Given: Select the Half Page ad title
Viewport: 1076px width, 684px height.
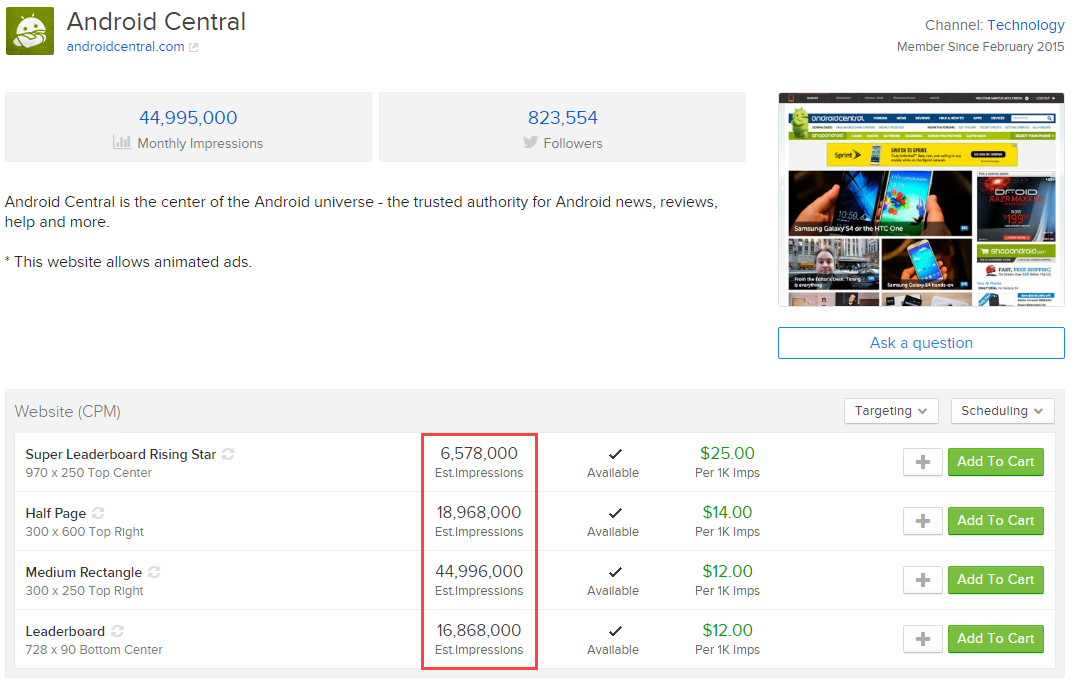Looking at the screenshot, I should (56, 513).
